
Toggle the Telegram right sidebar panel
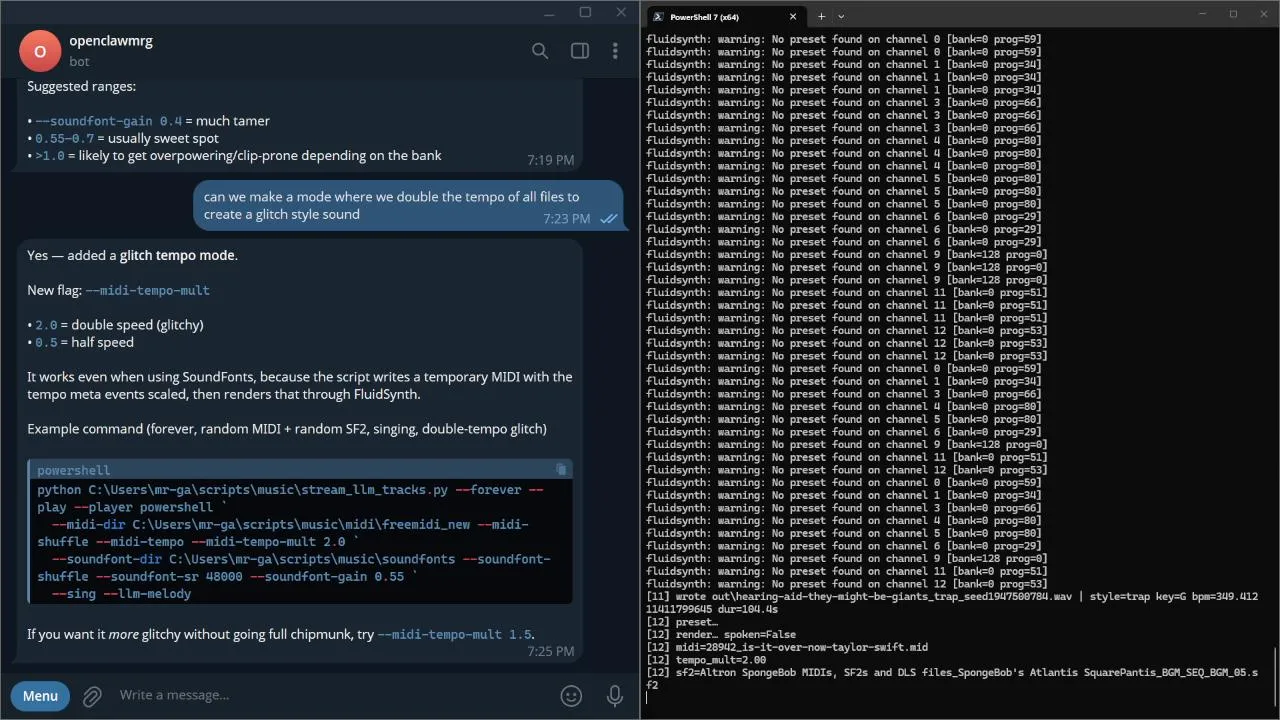(x=579, y=51)
